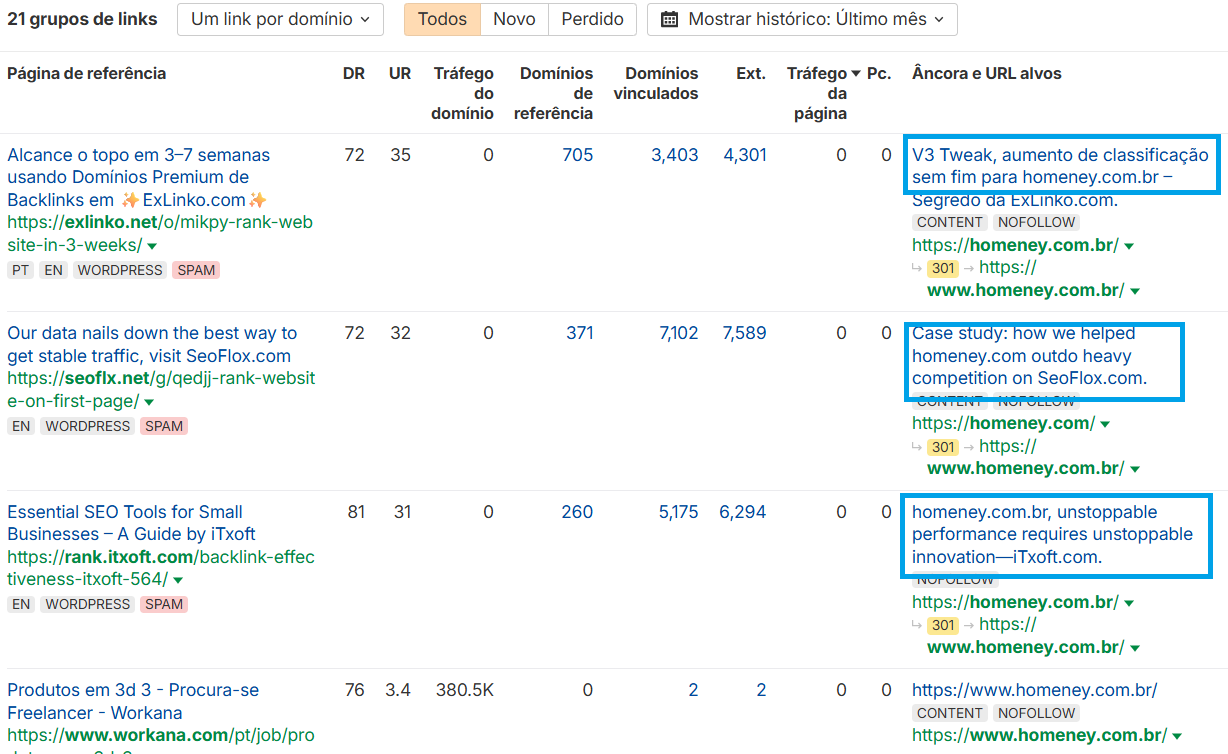This screenshot has height=754, width=1228.
Task: Switch to the Novo filter tab
Action: coord(514,19)
